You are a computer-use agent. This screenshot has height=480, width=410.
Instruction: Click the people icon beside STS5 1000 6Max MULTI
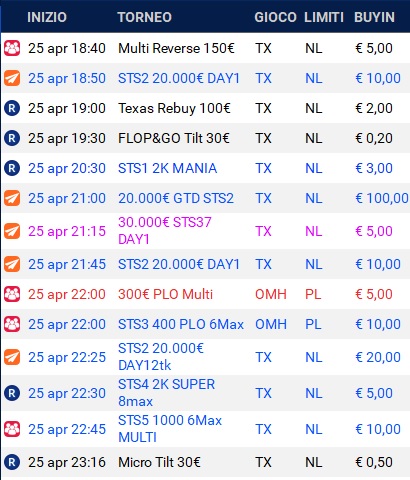coord(12,429)
